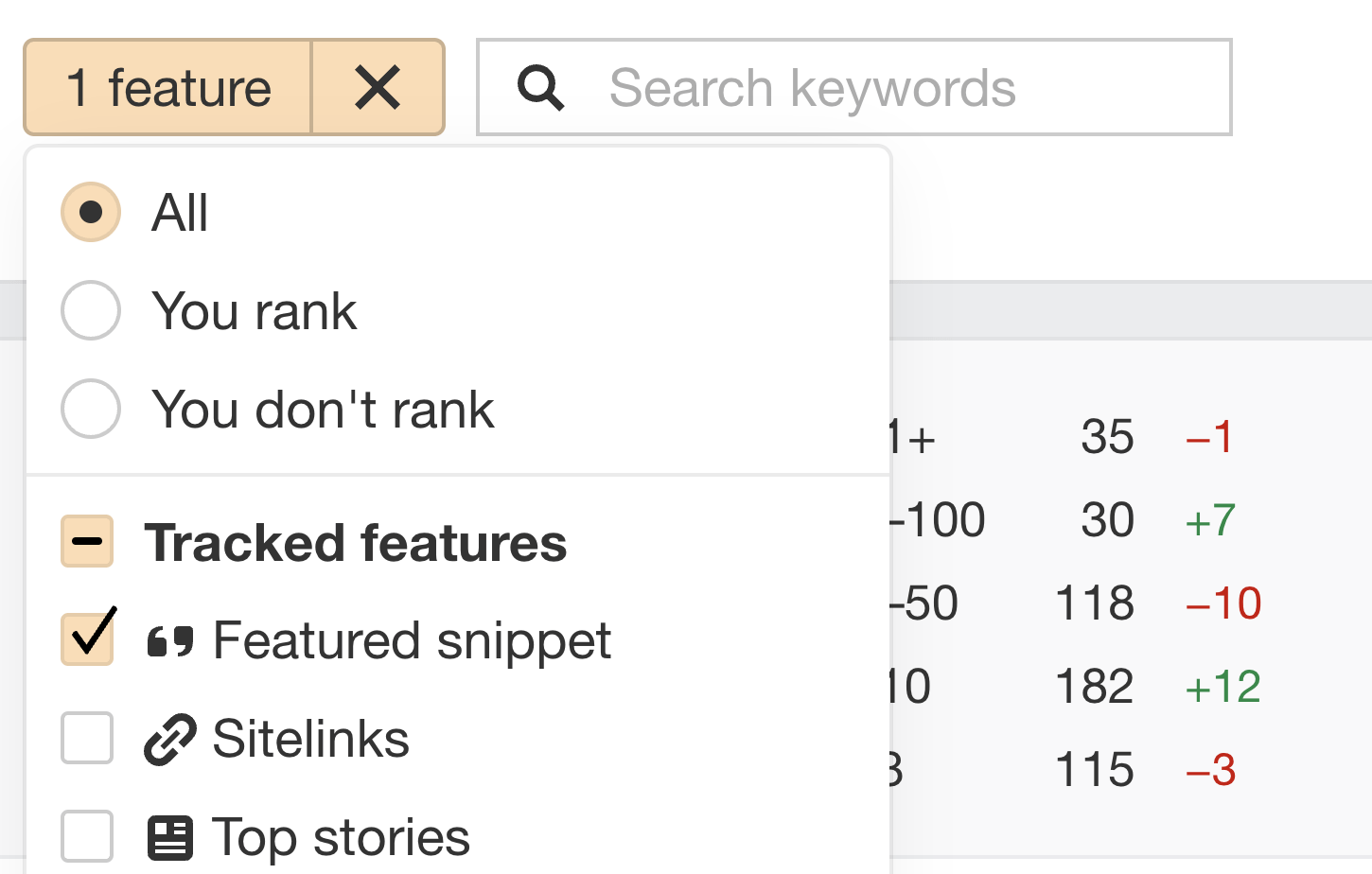Screen dimensions: 1372x874
Task: Click the newspaper Top stories icon
Action: [168, 836]
